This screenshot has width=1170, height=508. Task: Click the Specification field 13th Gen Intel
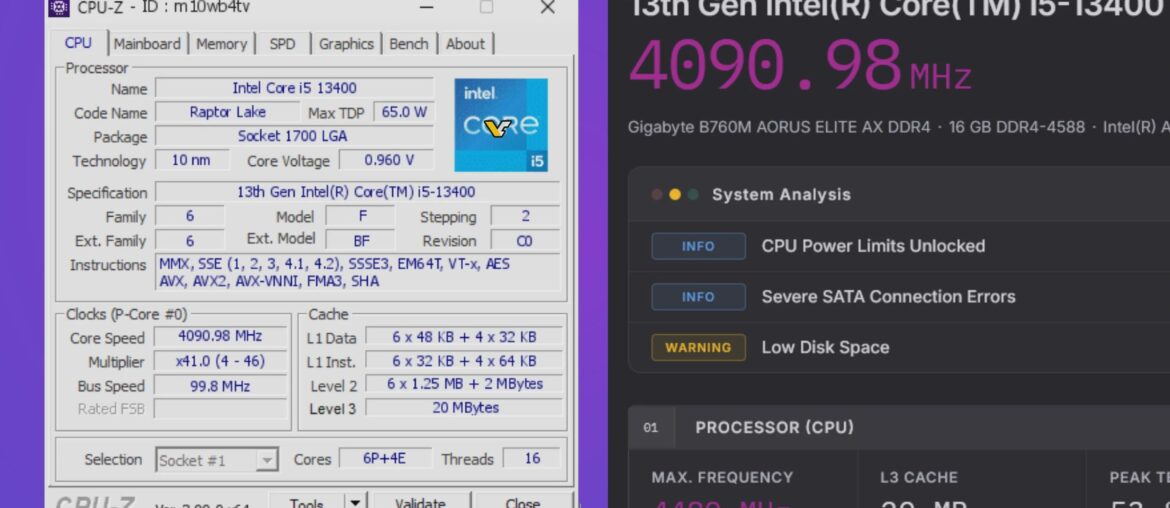357,192
